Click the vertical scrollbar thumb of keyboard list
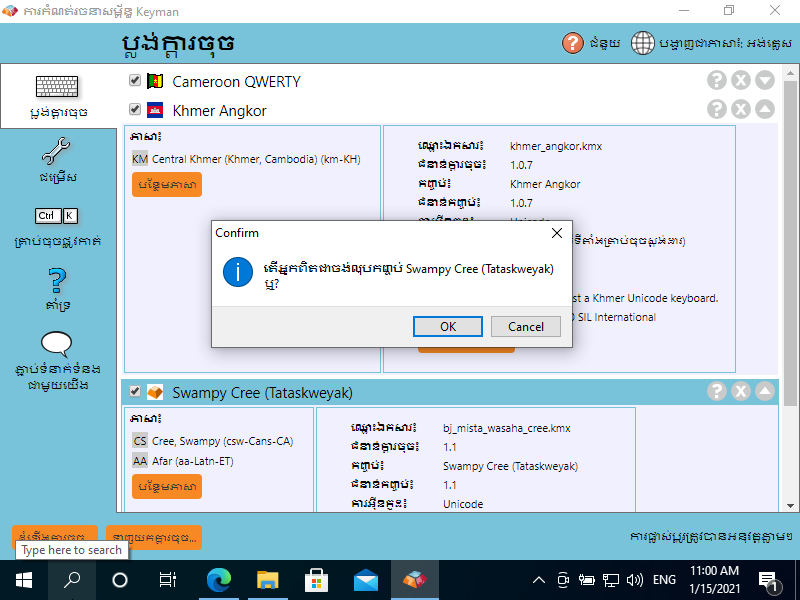Viewport: 800px width, 600px height. 790,242
